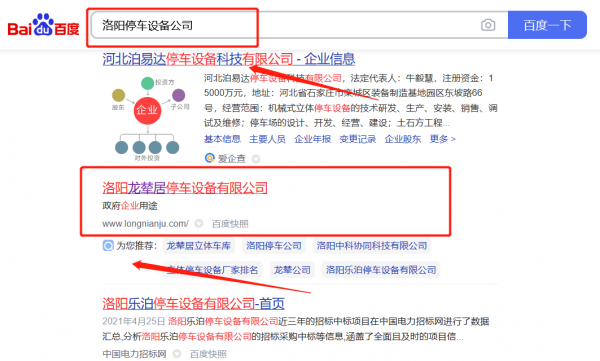Viewport: 600px width, 361px height.
Task: Expand dropdown arrow beside www.longnianju.com
Action: [198, 223]
